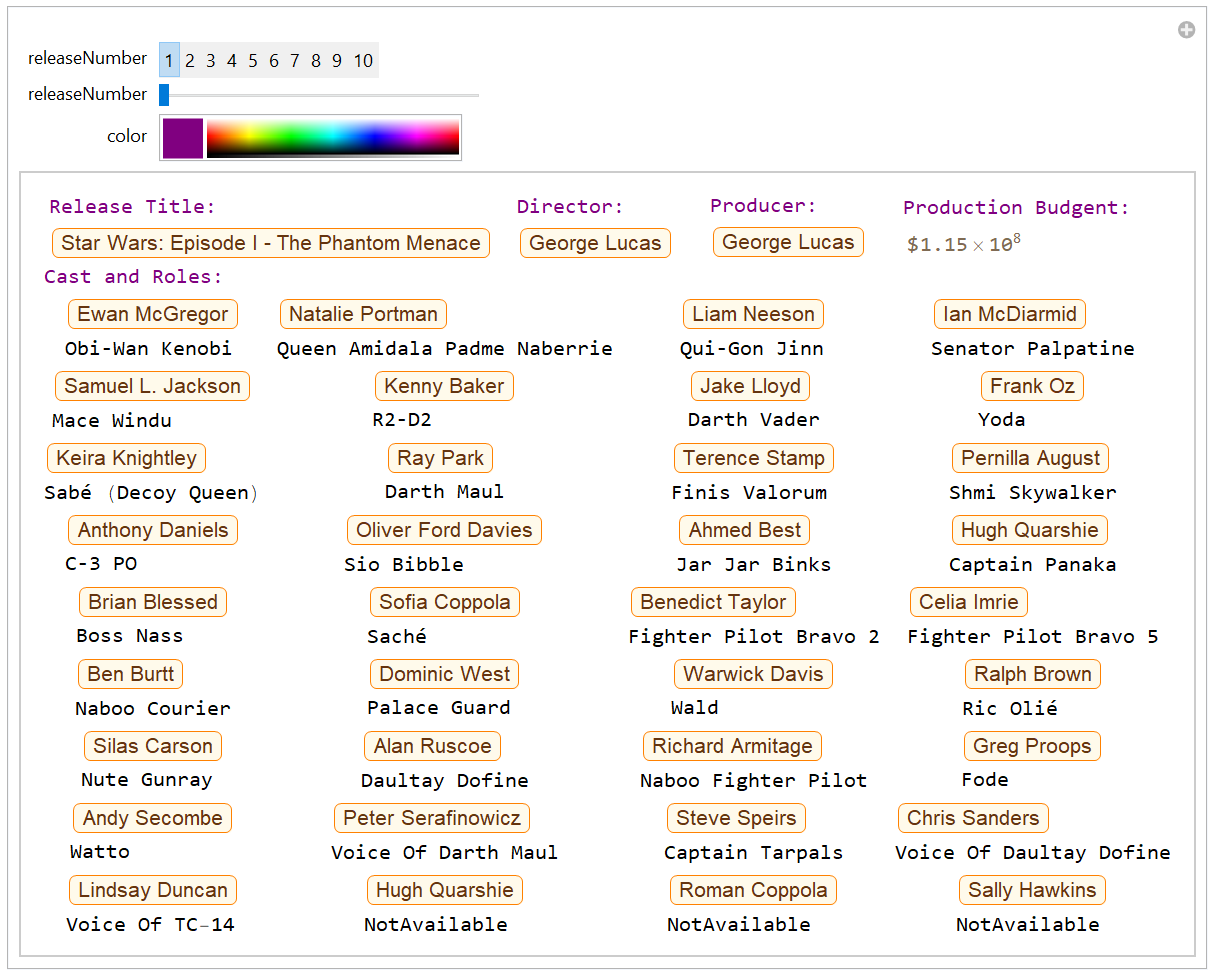Click Pernilla August button

(x=1030, y=458)
